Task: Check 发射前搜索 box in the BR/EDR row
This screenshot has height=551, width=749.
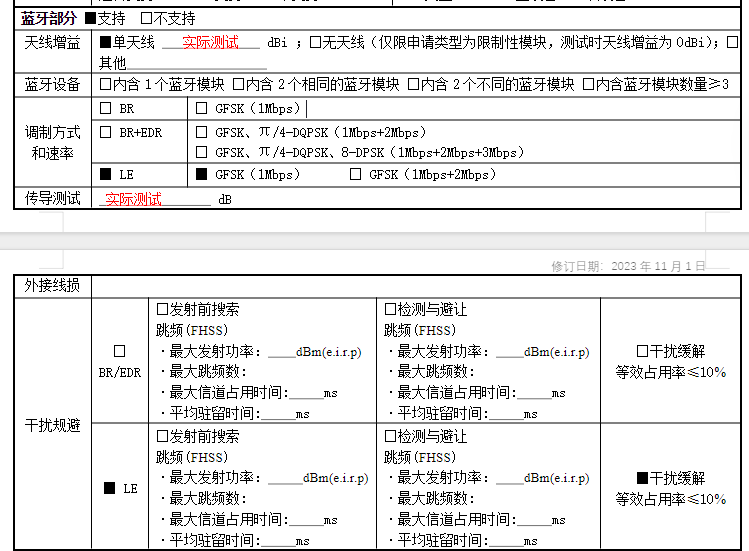Action: (x=162, y=310)
